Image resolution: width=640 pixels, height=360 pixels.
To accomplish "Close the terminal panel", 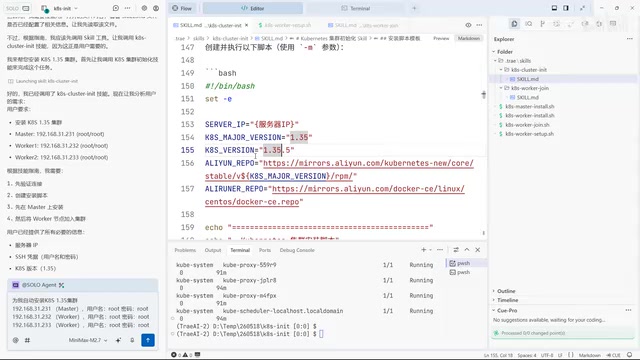I will 478,250.
